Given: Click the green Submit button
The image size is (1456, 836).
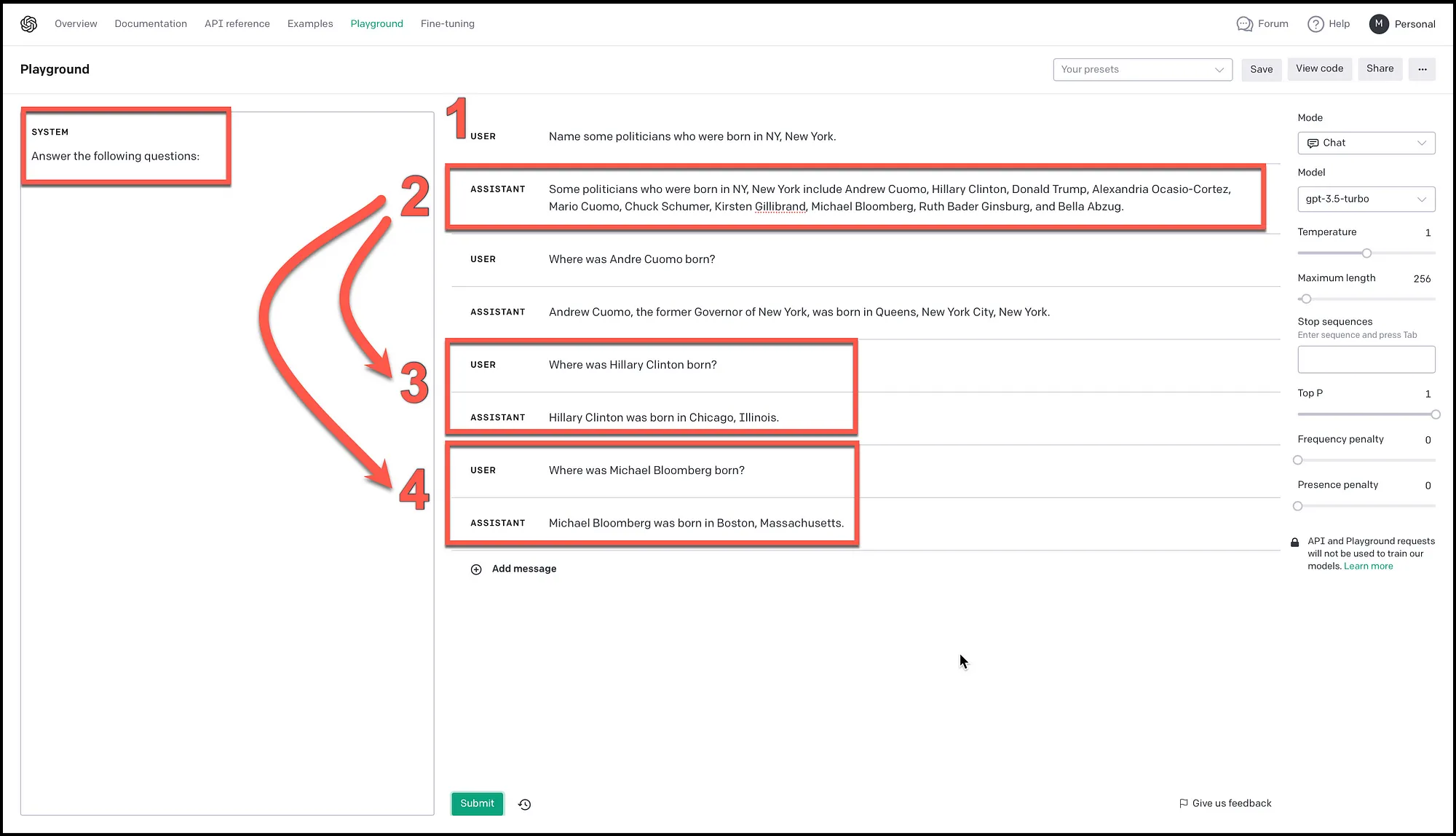Looking at the screenshot, I should 477,803.
